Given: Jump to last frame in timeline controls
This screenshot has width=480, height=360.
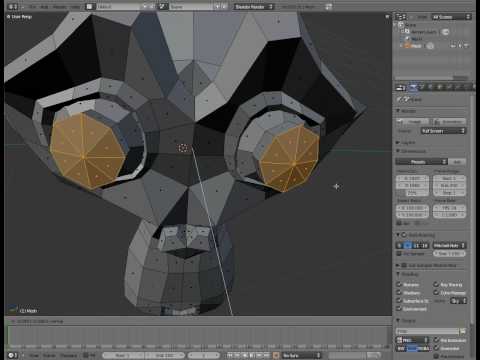Looking at the screenshot, I should 266,355.
